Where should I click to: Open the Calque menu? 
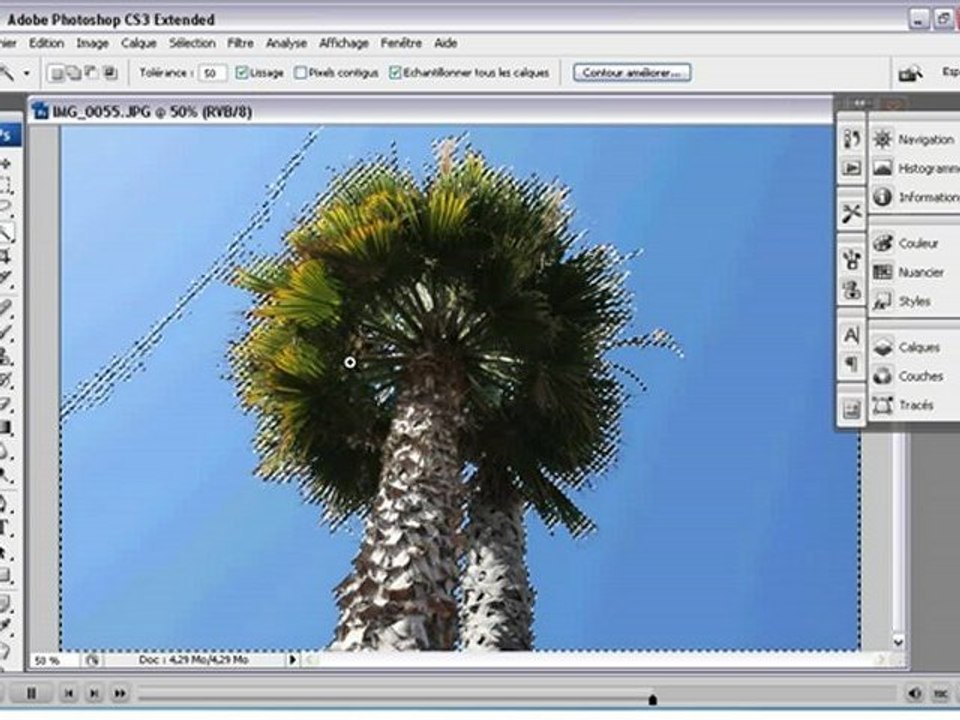tap(138, 43)
